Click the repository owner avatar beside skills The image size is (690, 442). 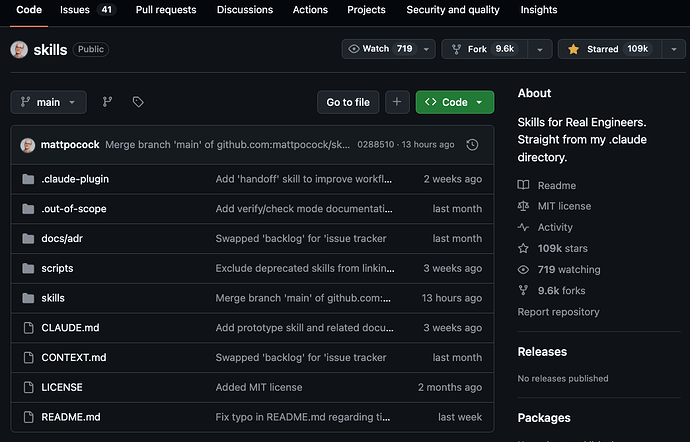(x=19, y=49)
